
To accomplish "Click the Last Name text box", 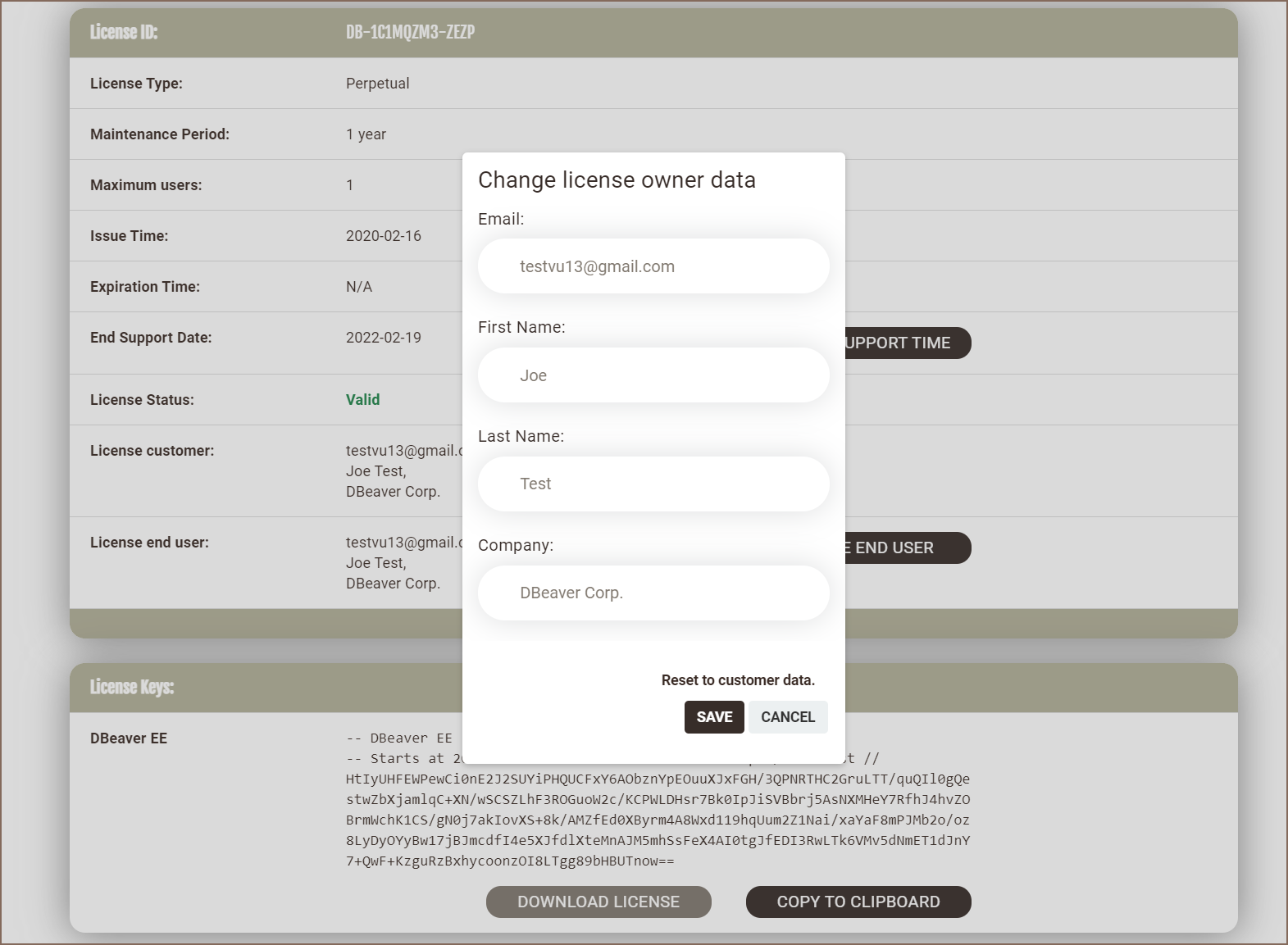I will point(653,484).
